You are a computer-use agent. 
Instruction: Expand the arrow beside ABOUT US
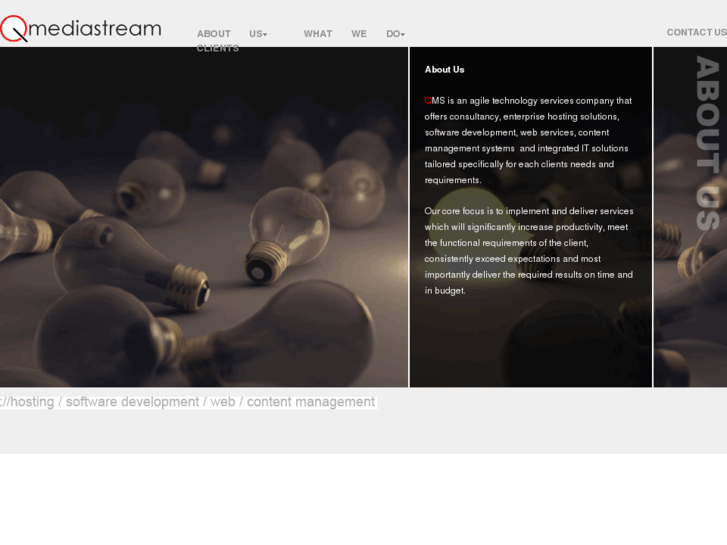[x=265, y=34]
